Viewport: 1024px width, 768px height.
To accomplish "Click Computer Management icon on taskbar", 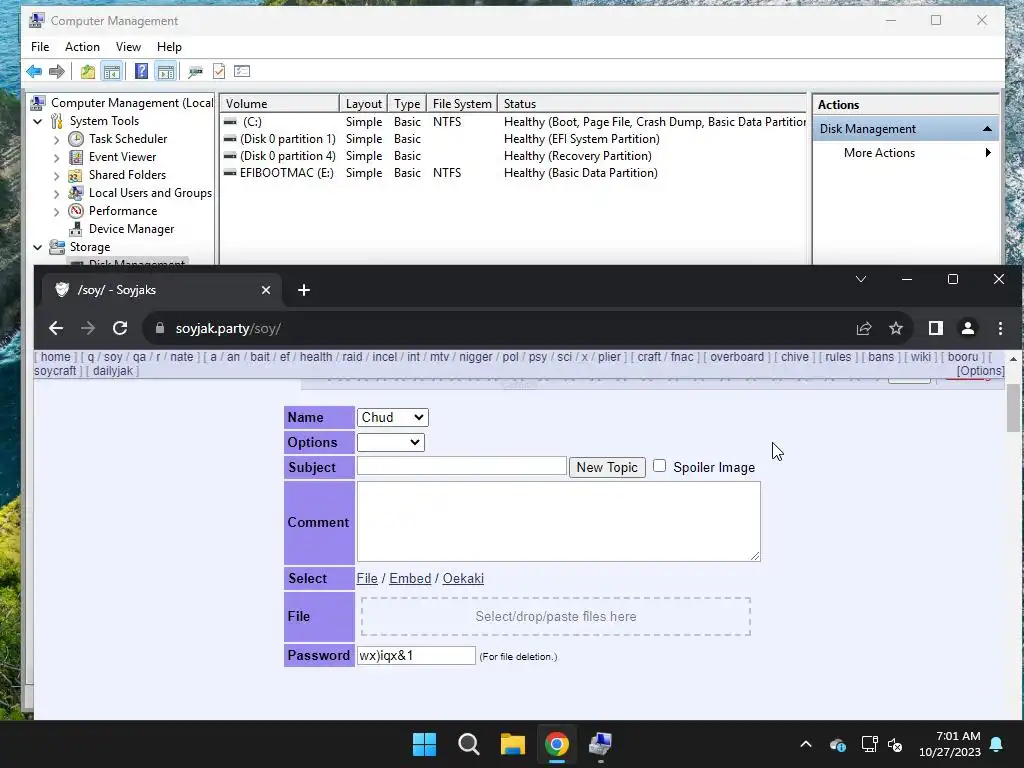I will [x=600, y=744].
